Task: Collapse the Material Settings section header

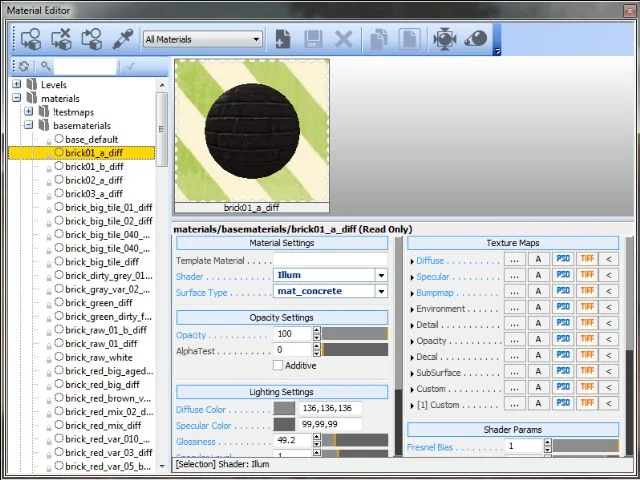Action: [282, 243]
